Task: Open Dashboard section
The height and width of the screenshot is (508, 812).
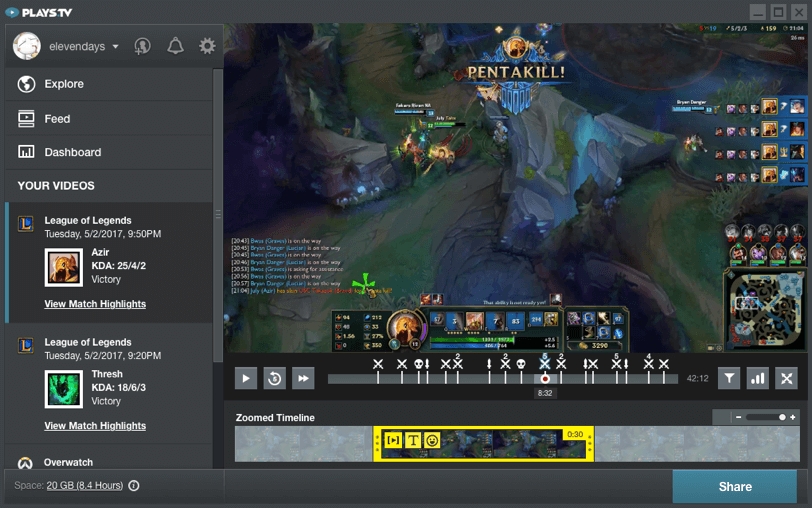Action: pos(109,152)
